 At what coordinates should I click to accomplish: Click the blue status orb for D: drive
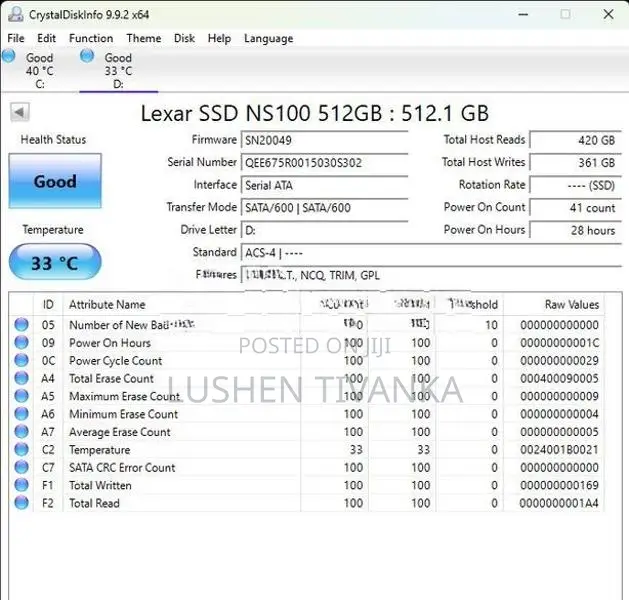[87, 56]
